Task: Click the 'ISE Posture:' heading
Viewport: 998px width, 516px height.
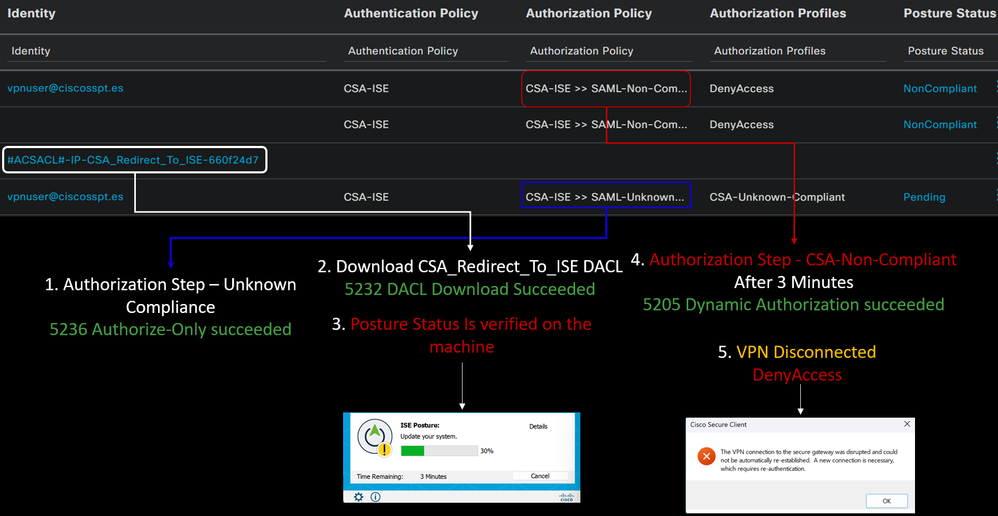Action: 420,425
